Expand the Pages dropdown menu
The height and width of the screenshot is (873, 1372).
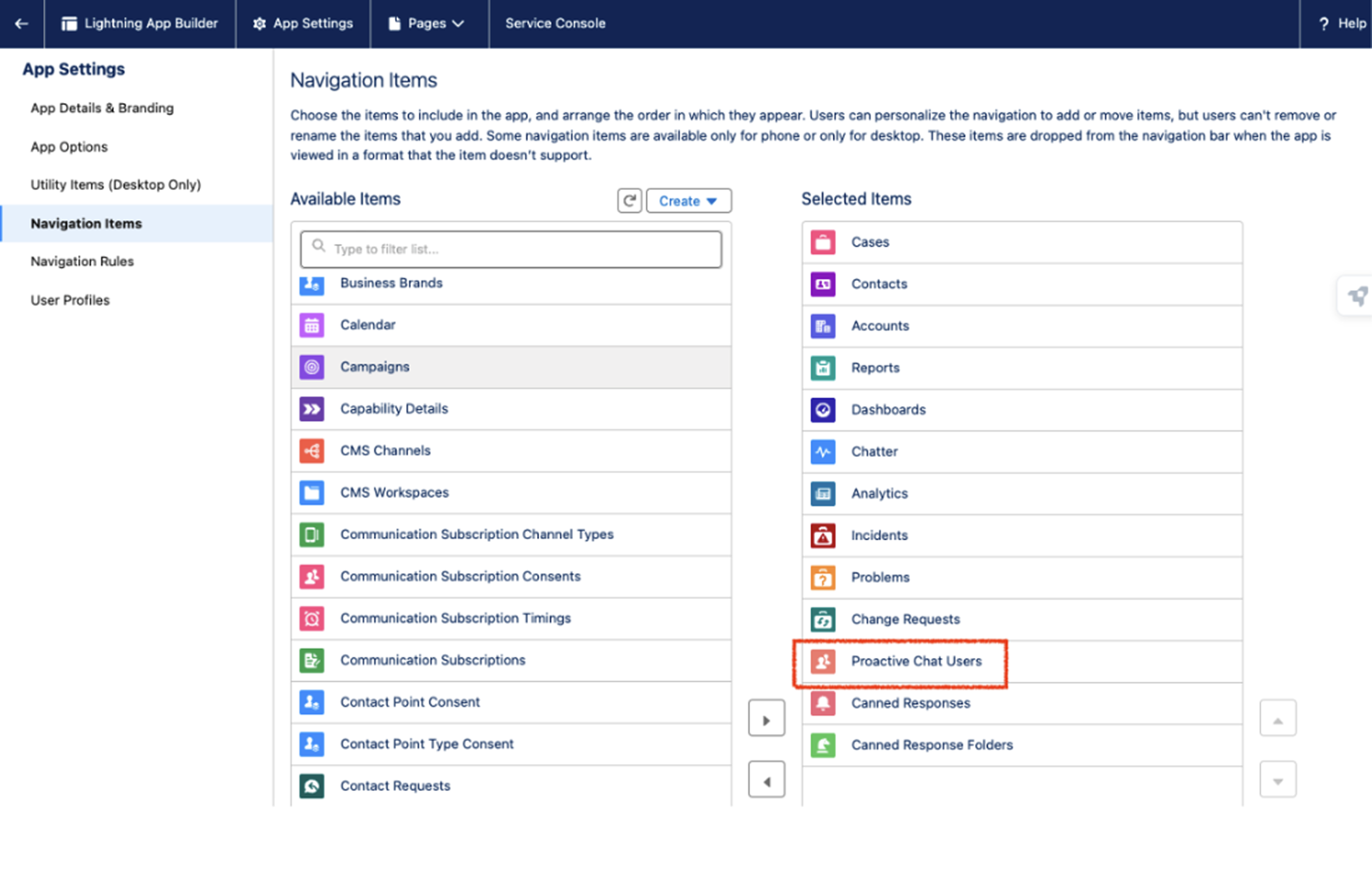tap(426, 23)
